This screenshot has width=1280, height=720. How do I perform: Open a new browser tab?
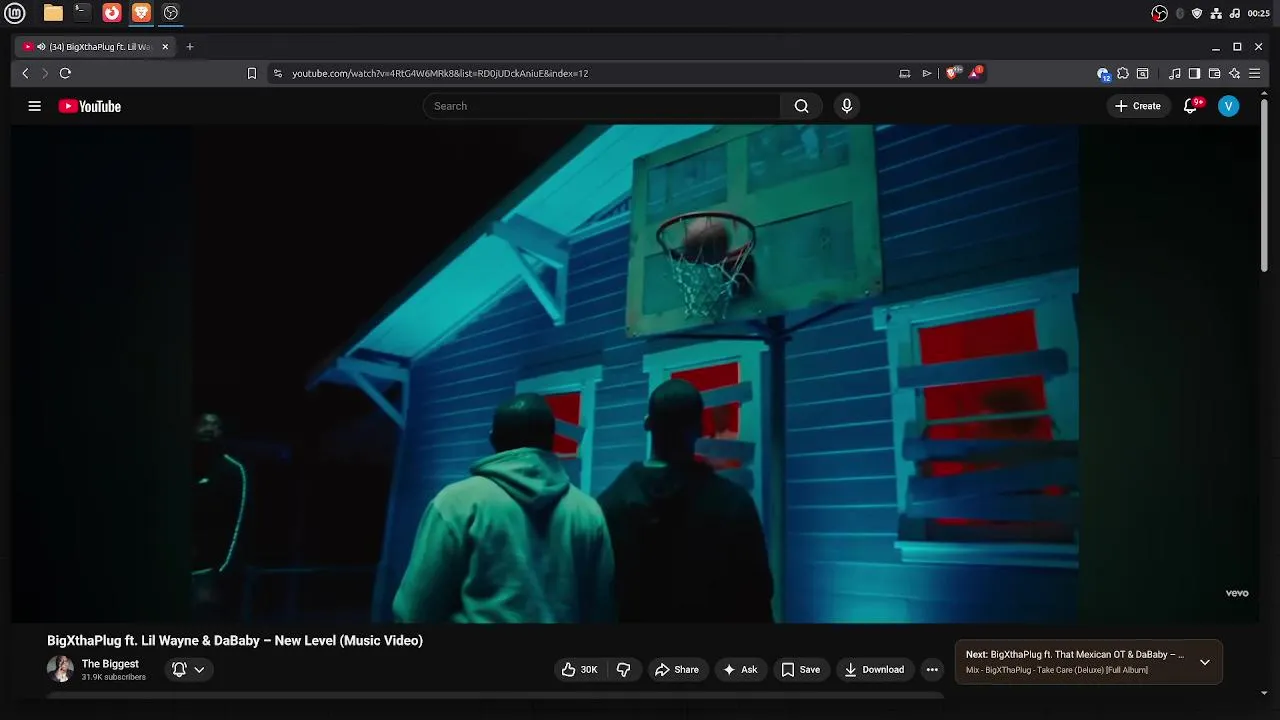coord(190,47)
